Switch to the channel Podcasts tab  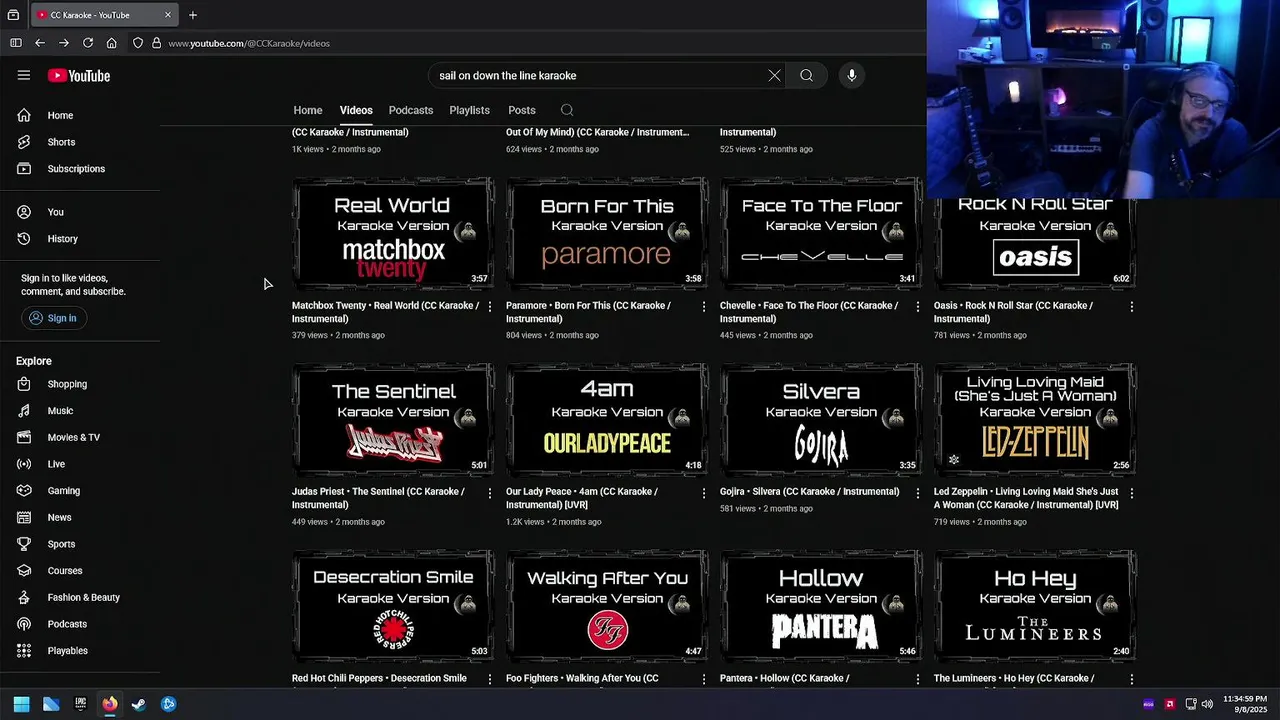click(x=411, y=110)
